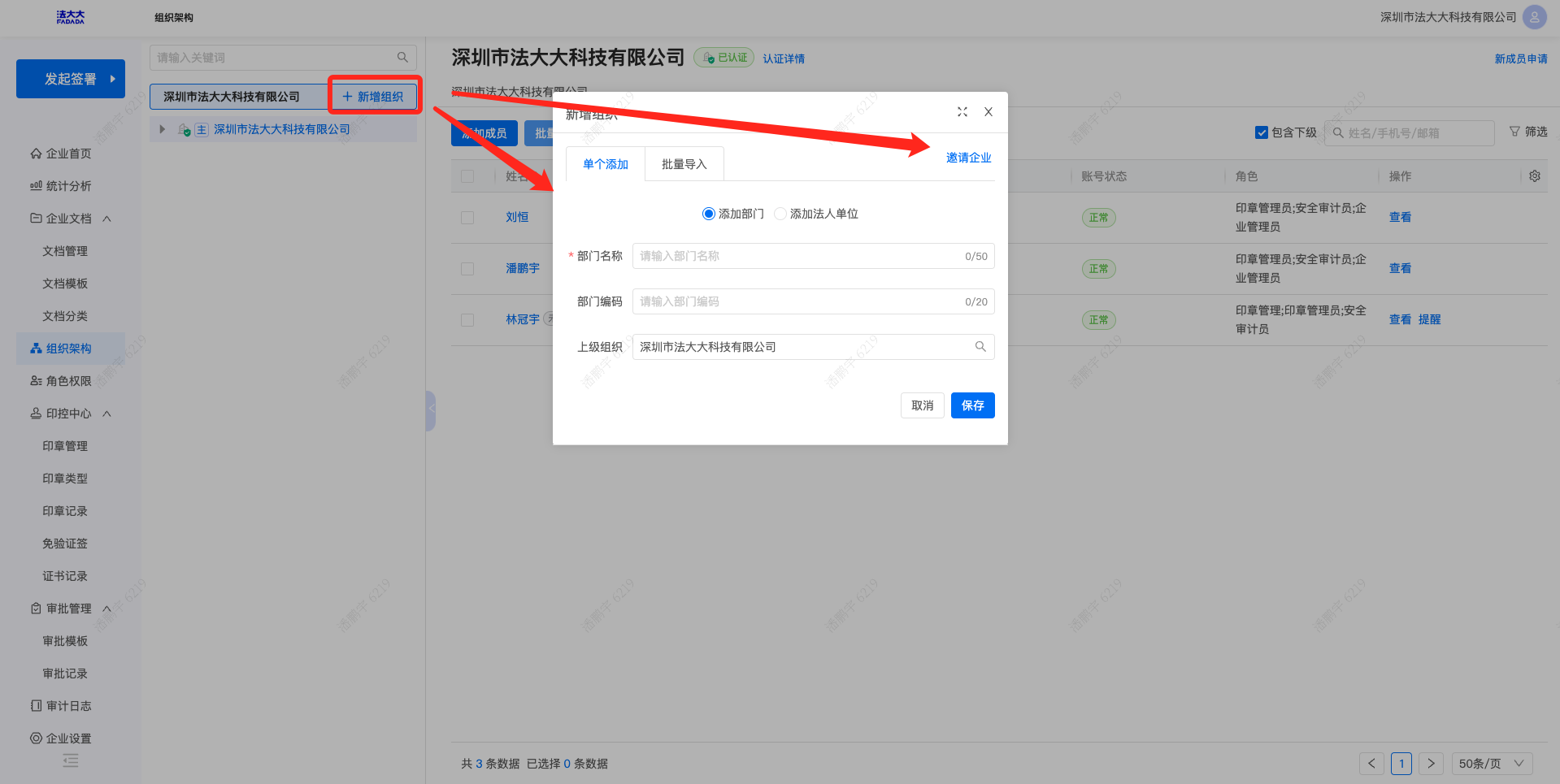The width and height of the screenshot is (1560, 784).
Task: Collapse the 印控中心 menu group
Action: [x=106, y=414]
